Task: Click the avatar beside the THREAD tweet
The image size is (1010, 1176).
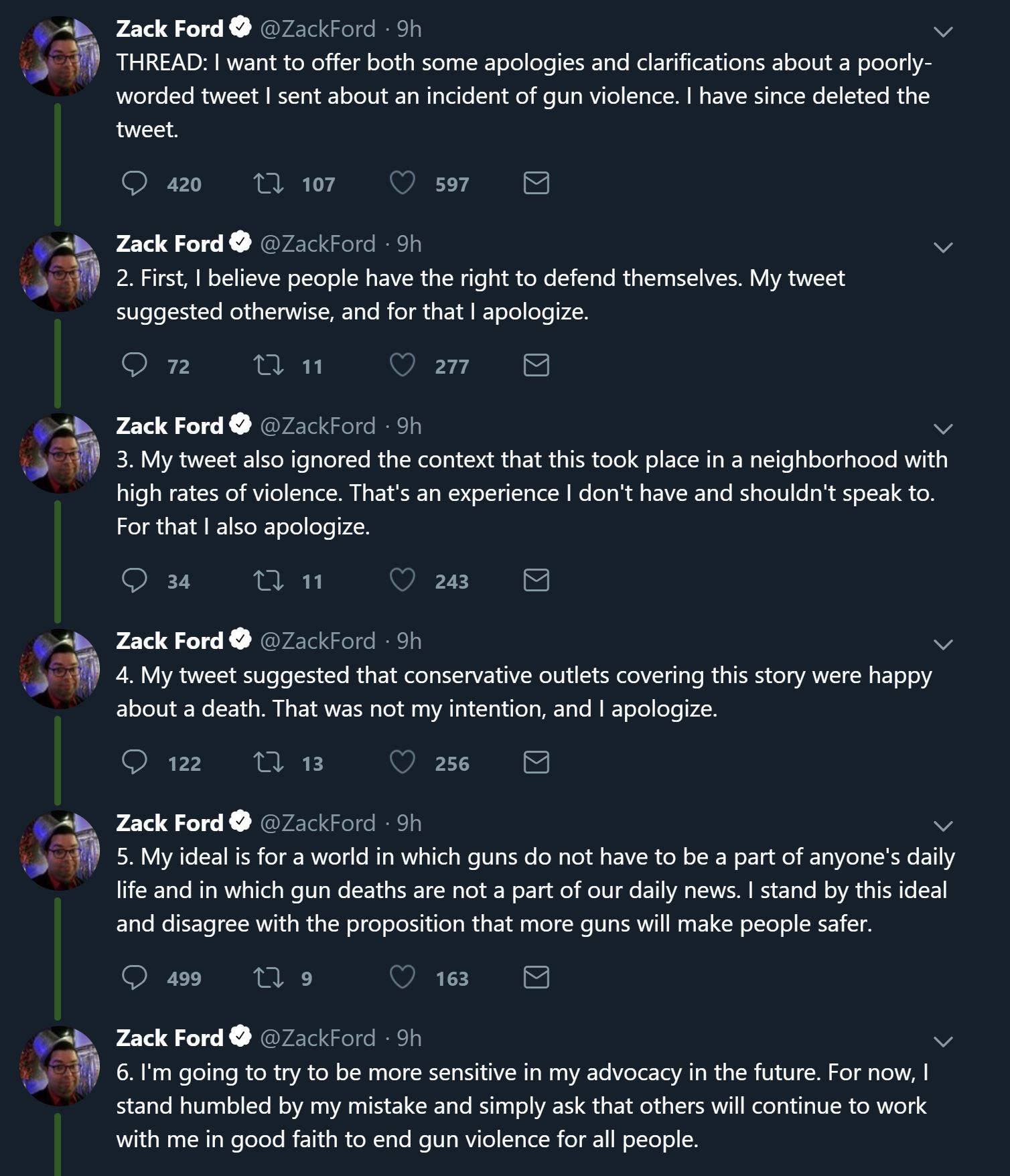Action: pyautogui.click(x=60, y=56)
